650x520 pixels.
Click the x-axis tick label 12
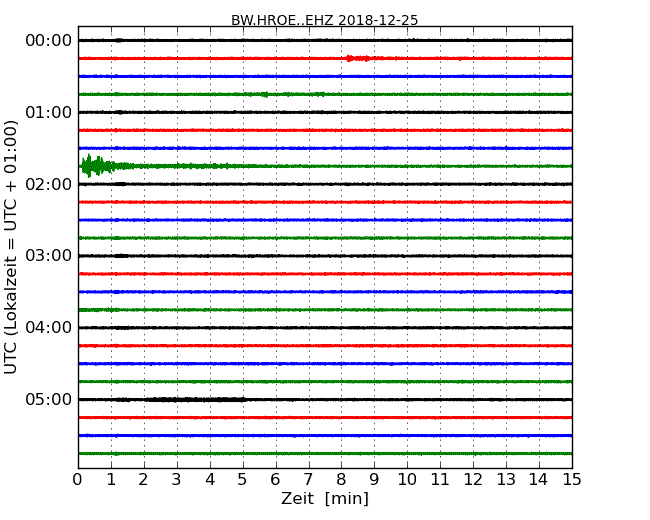pos(473,480)
